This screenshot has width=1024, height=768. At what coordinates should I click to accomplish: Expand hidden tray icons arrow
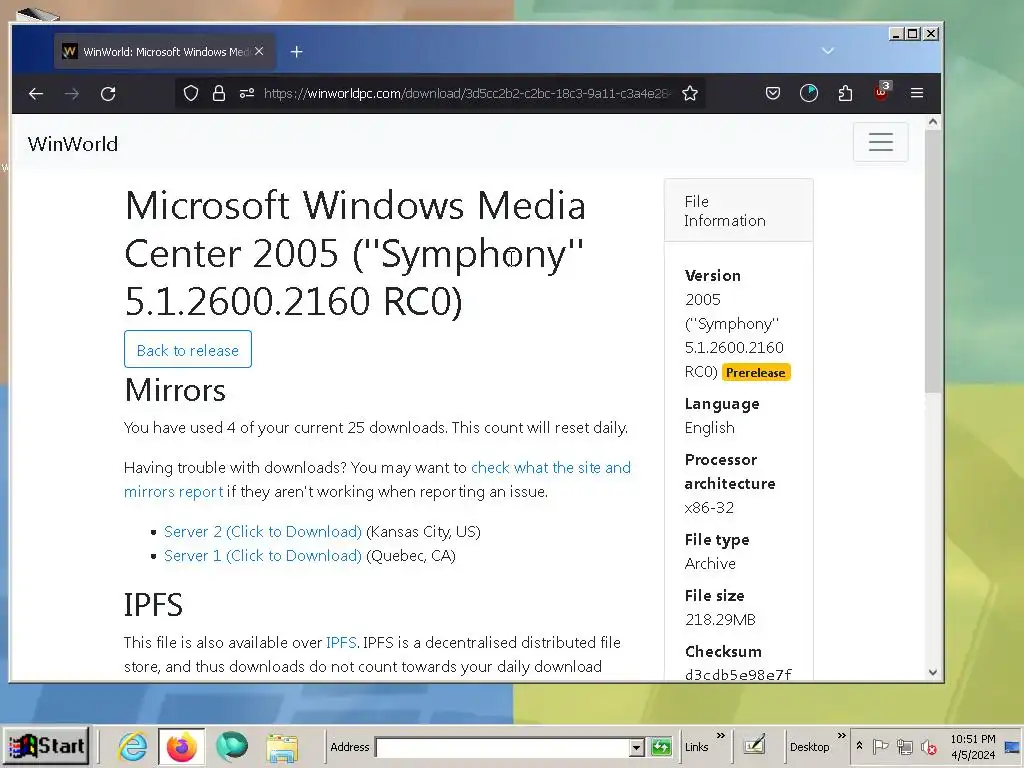860,745
